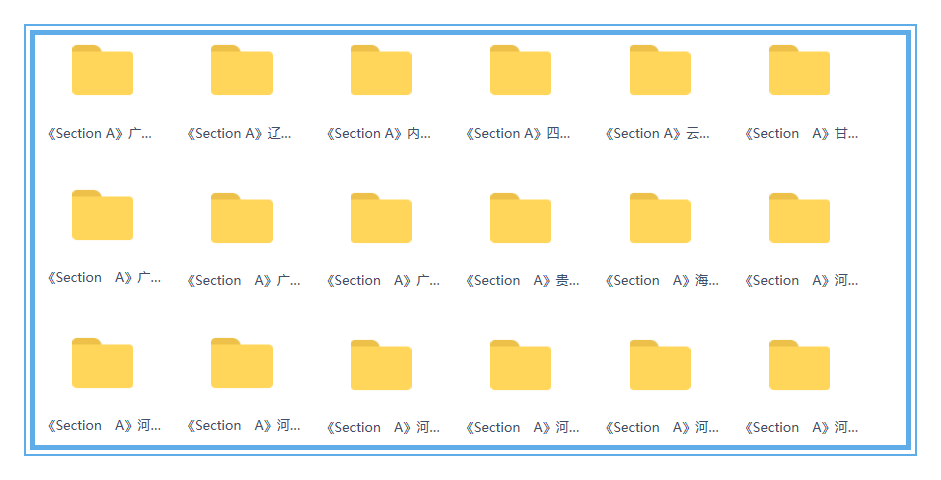Select the label text 《Section A》甘...
Screen dimensions: 941x480
[x=802, y=133]
